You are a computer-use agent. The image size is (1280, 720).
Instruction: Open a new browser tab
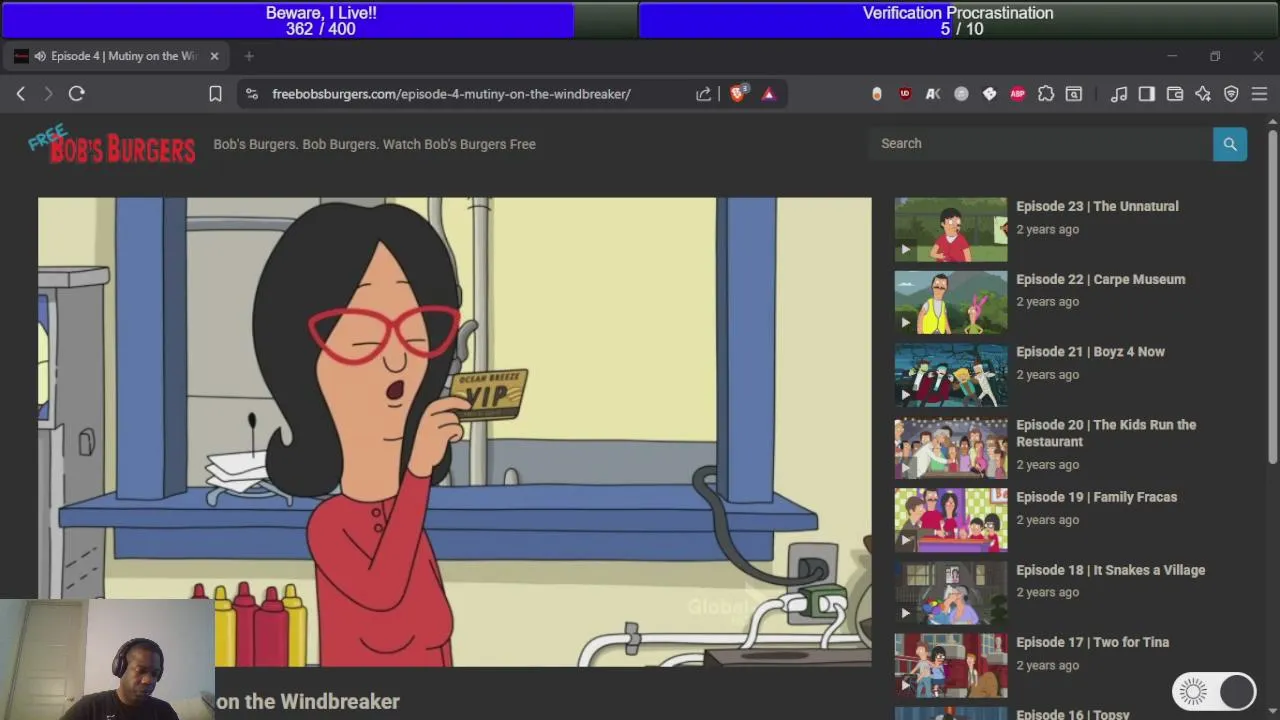tap(249, 56)
